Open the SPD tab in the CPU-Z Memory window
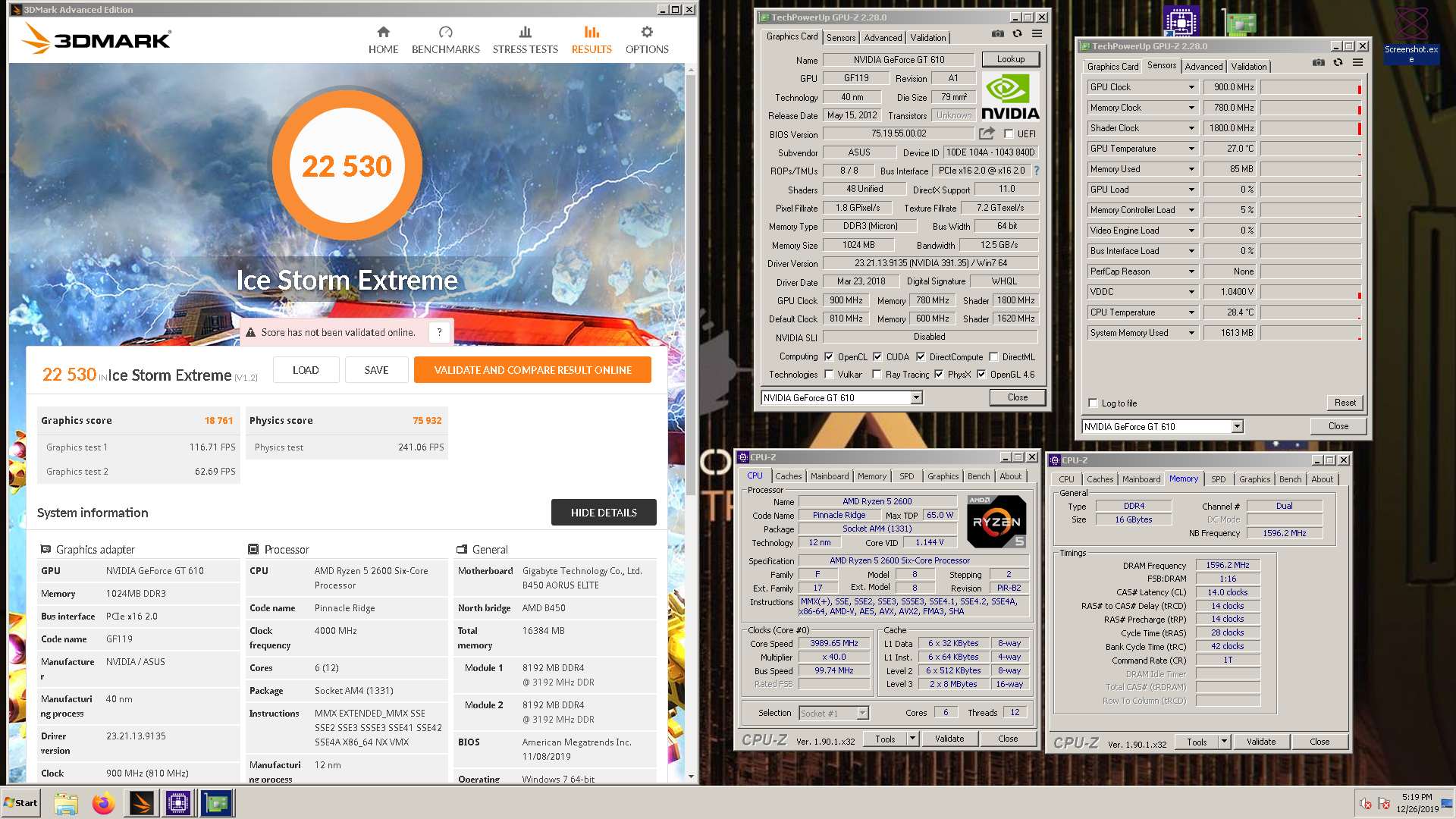Image resolution: width=1456 pixels, height=819 pixels. 1218,479
